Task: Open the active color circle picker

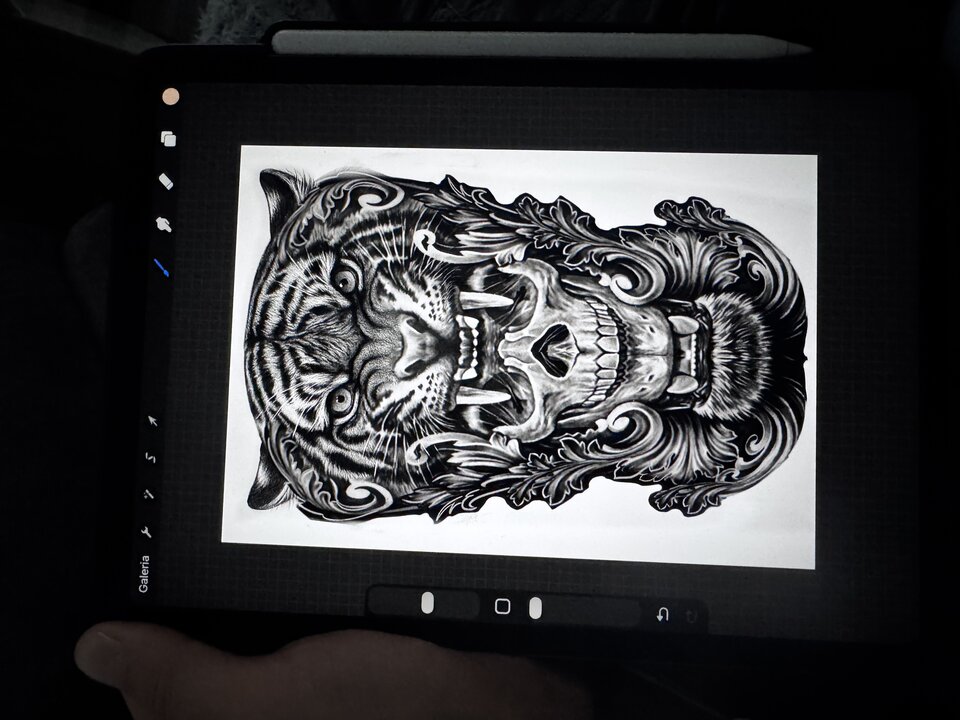Action: point(171,96)
